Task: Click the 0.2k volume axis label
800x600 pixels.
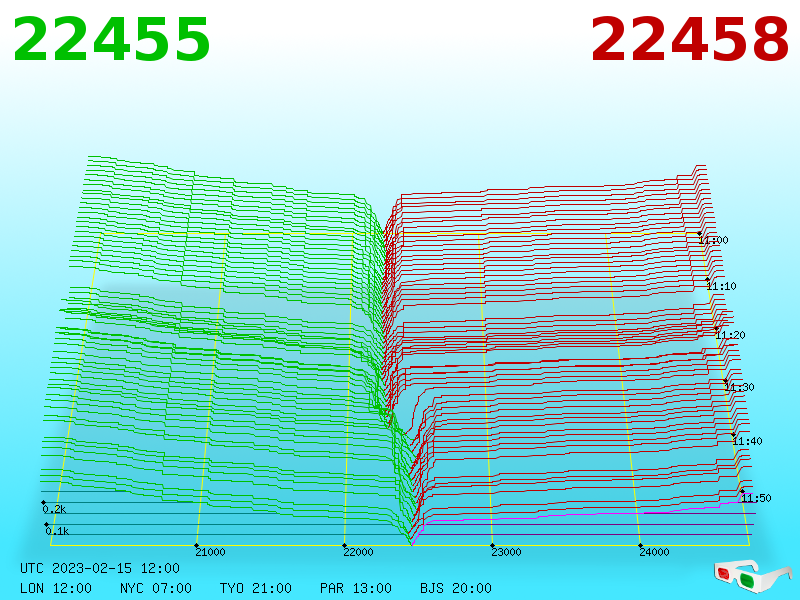Action: pos(54,509)
